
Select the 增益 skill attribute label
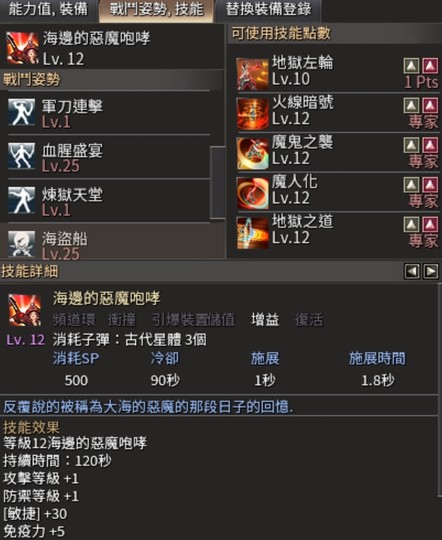[x=265, y=320]
